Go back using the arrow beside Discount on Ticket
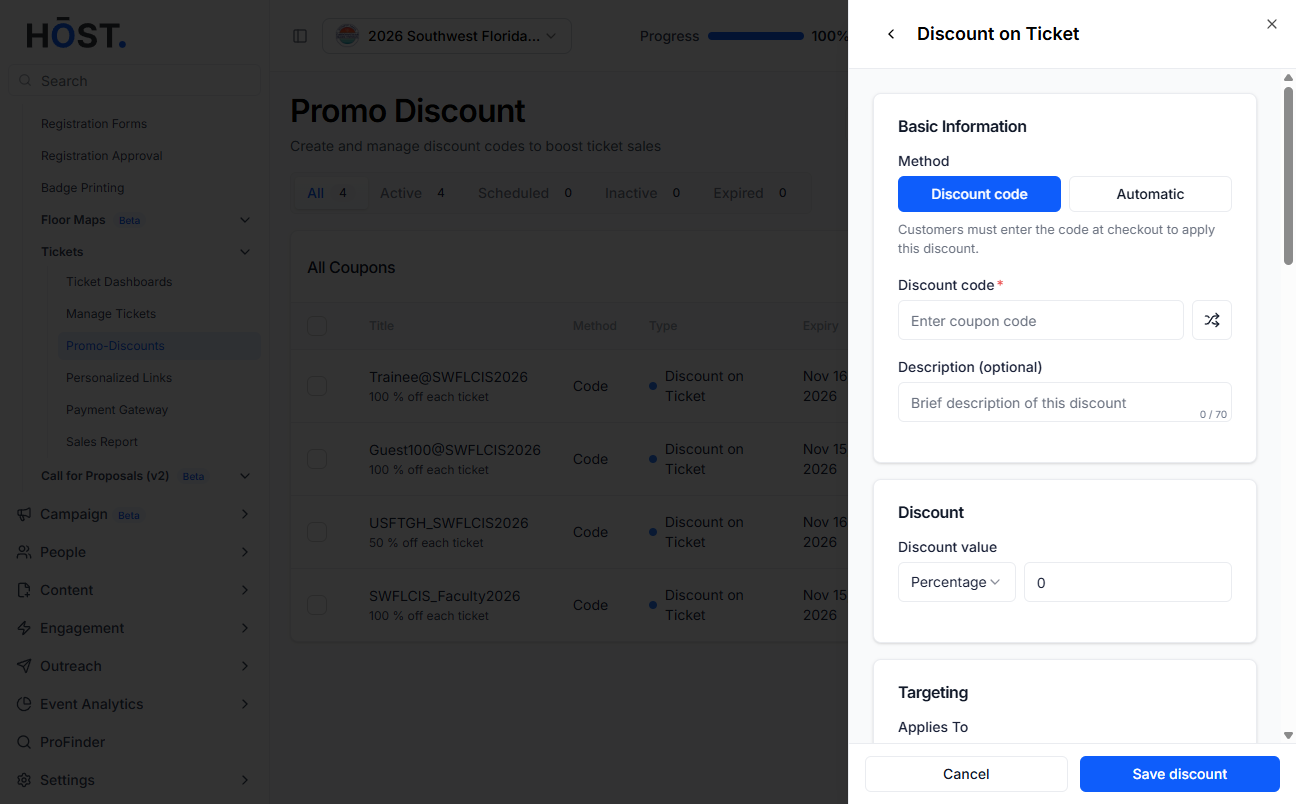This screenshot has width=1296, height=804. point(891,34)
